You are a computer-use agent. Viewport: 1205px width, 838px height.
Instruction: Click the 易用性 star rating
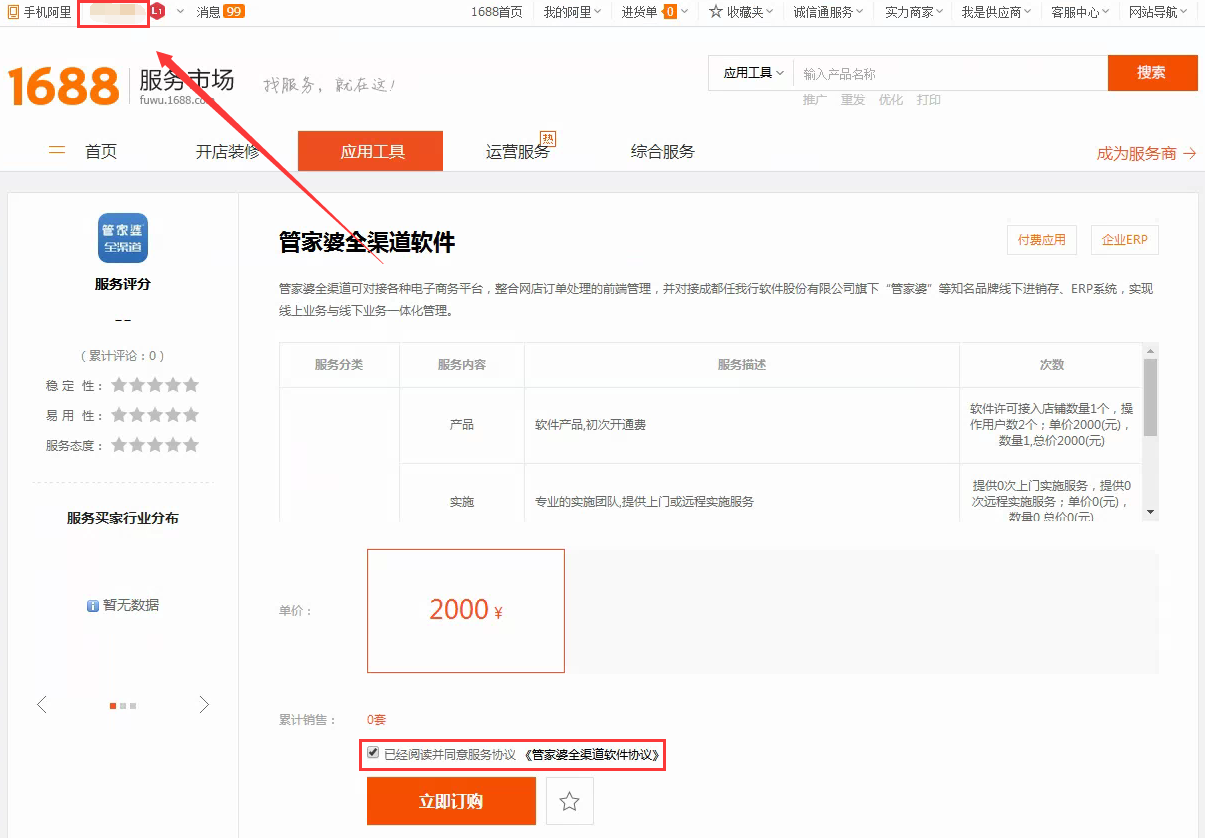click(x=155, y=415)
